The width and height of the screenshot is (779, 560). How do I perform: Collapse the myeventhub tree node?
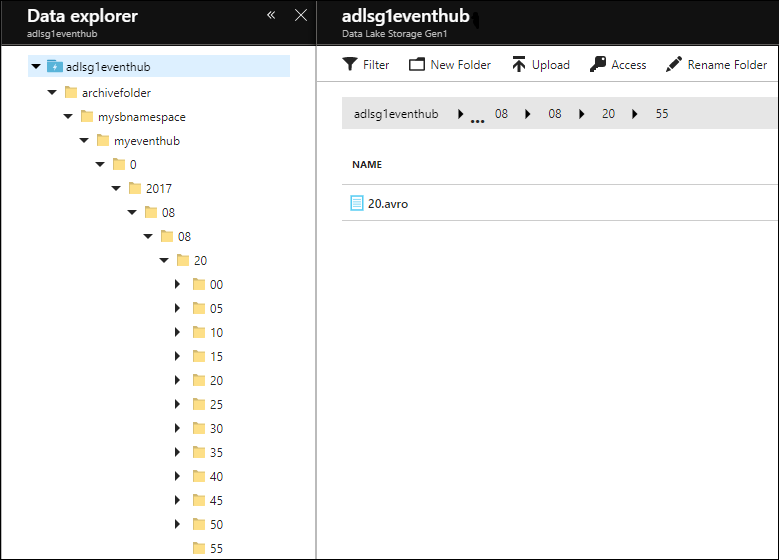point(84,141)
